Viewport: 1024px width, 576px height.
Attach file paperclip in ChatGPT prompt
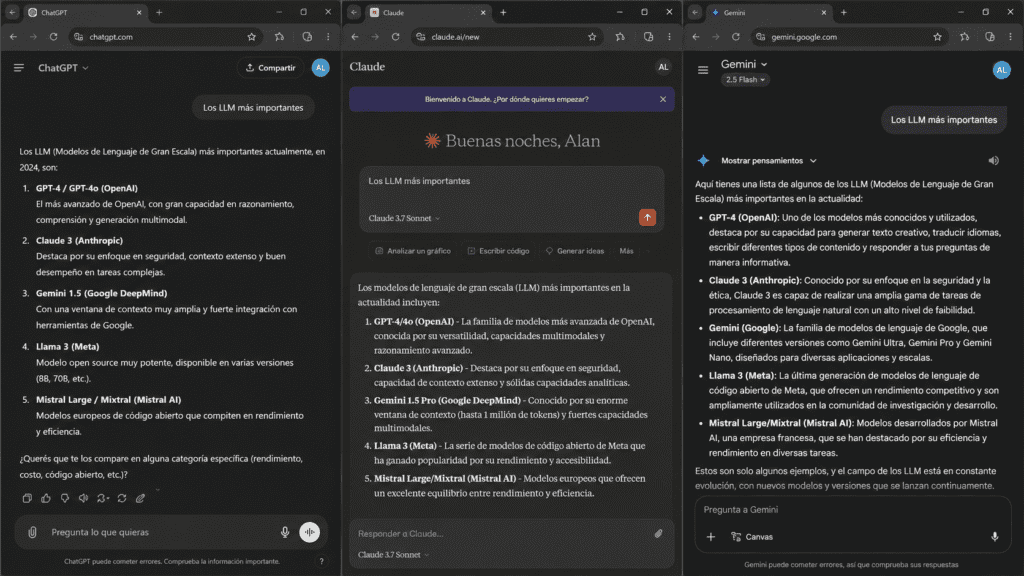pyautogui.click(x=32, y=532)
